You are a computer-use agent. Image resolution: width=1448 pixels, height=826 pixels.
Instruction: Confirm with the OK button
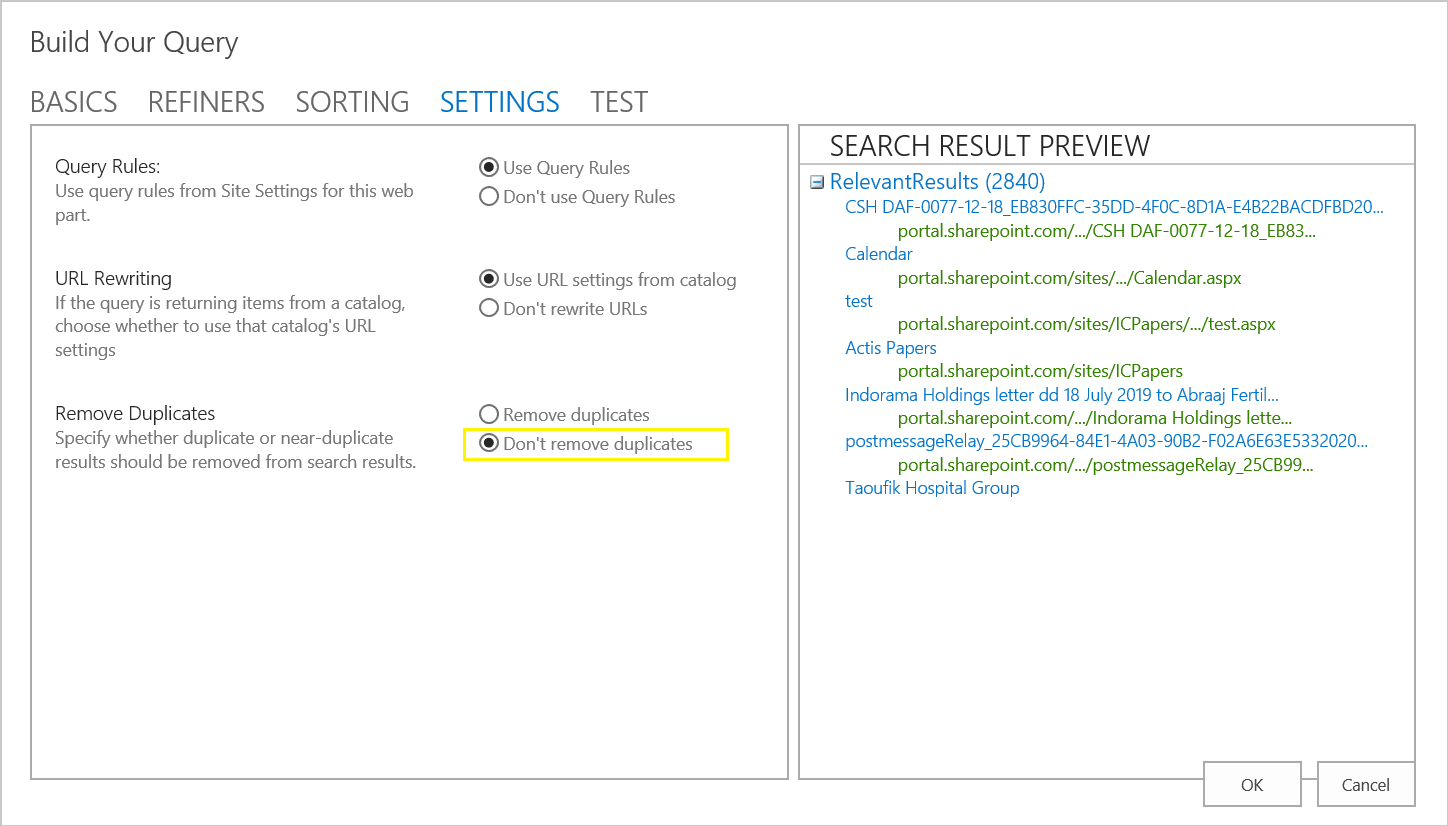[x=1252, y=785]
